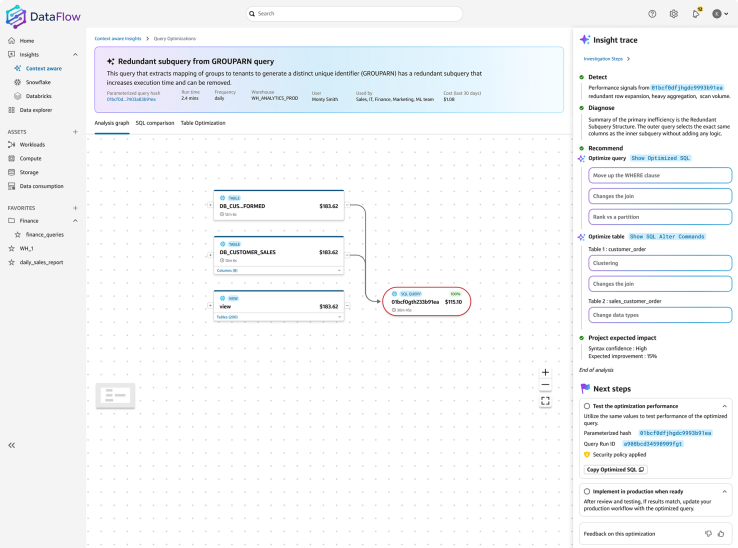
Task: Click the graph minimap thumbnail
Action: [x=115, y=395]
